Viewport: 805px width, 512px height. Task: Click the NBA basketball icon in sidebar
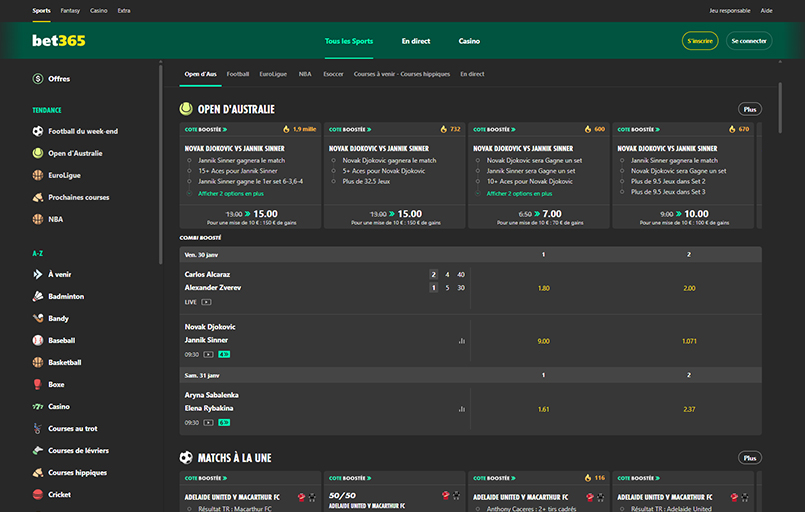pyautogui.click(x=37, y=219)
